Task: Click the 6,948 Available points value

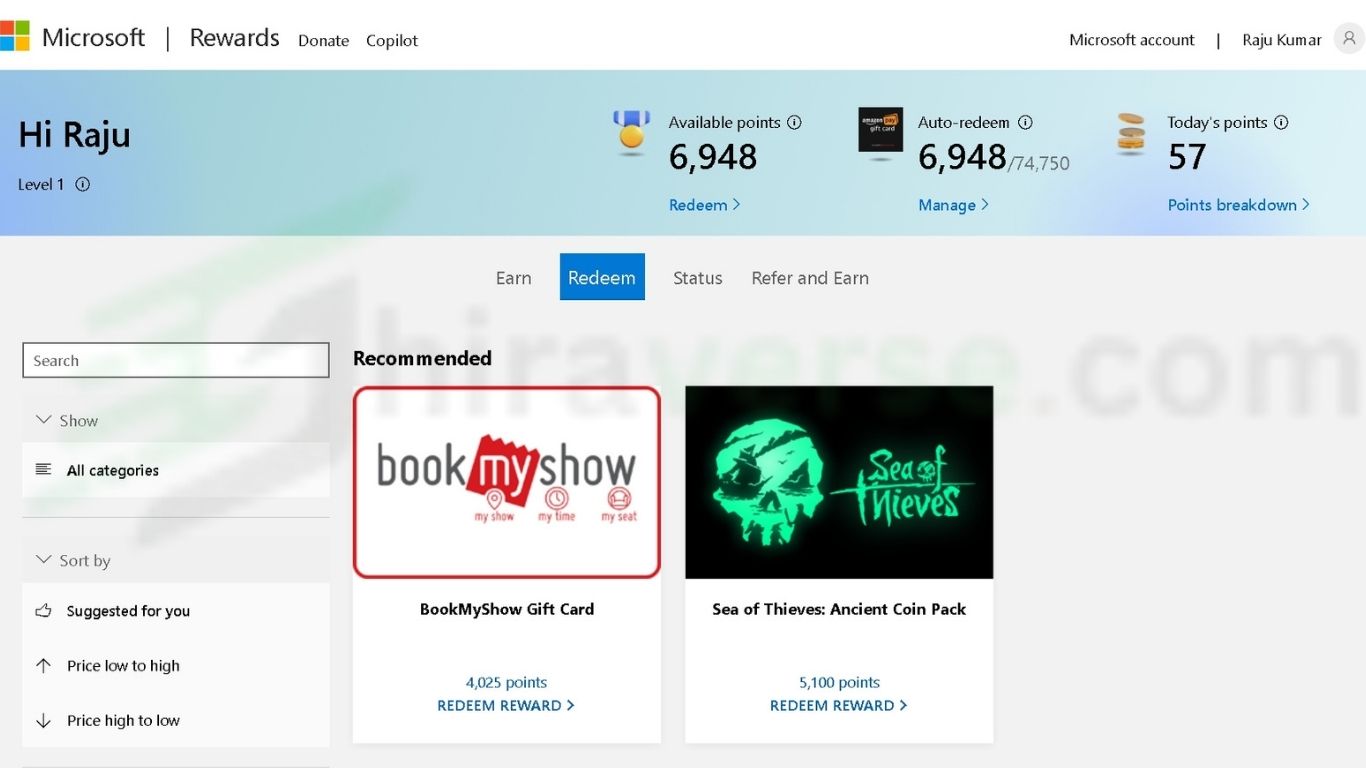Action: tap(713, 157)
